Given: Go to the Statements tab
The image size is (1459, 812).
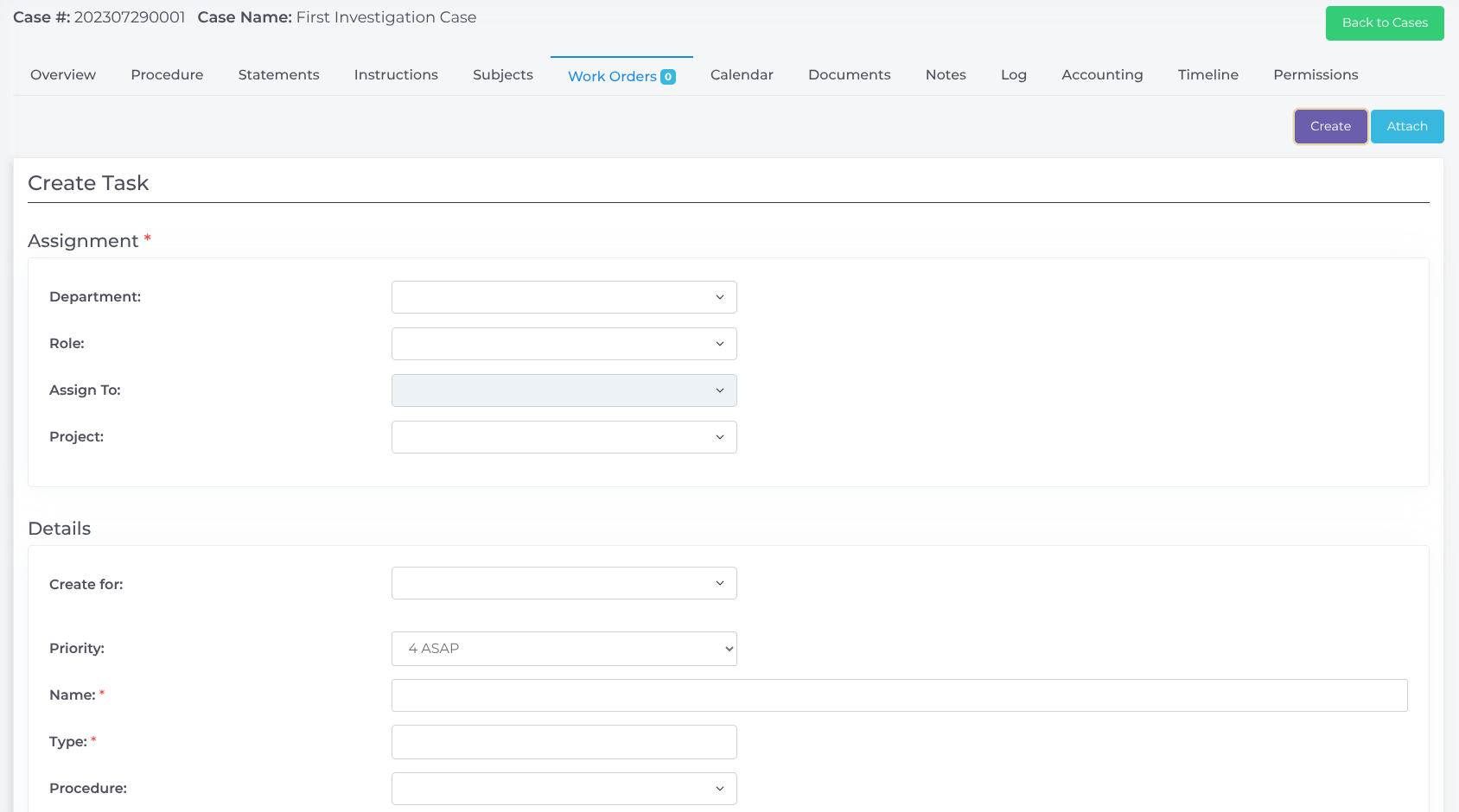Looking at the screenshot, I should 278,75.
